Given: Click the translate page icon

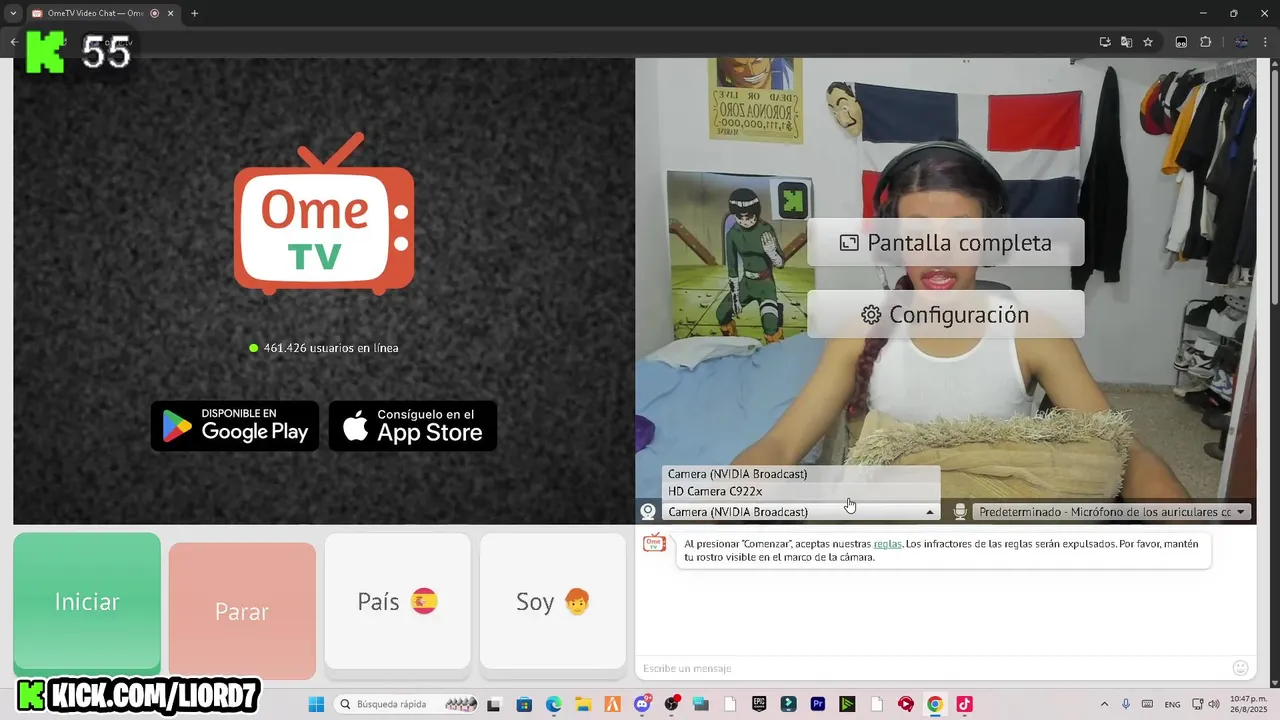Looking at the screenshot, I should pos(1127,42).
